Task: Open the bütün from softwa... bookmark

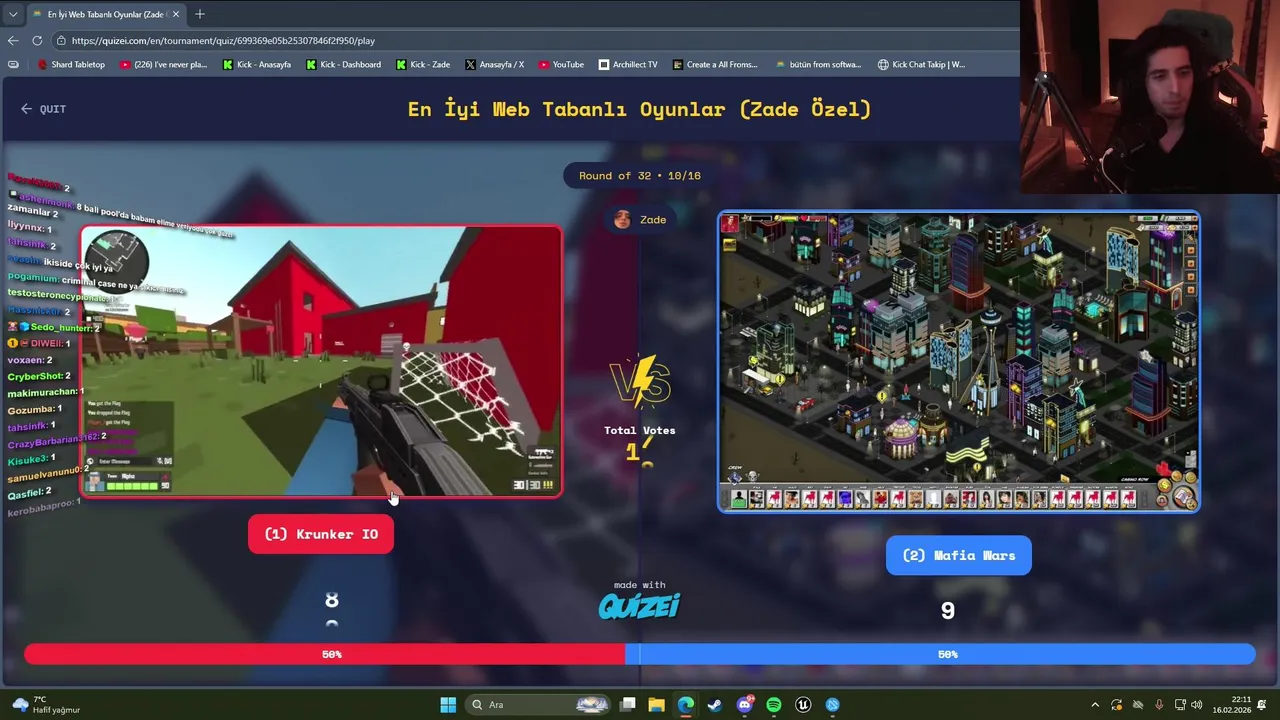Action: coord(818,64)
